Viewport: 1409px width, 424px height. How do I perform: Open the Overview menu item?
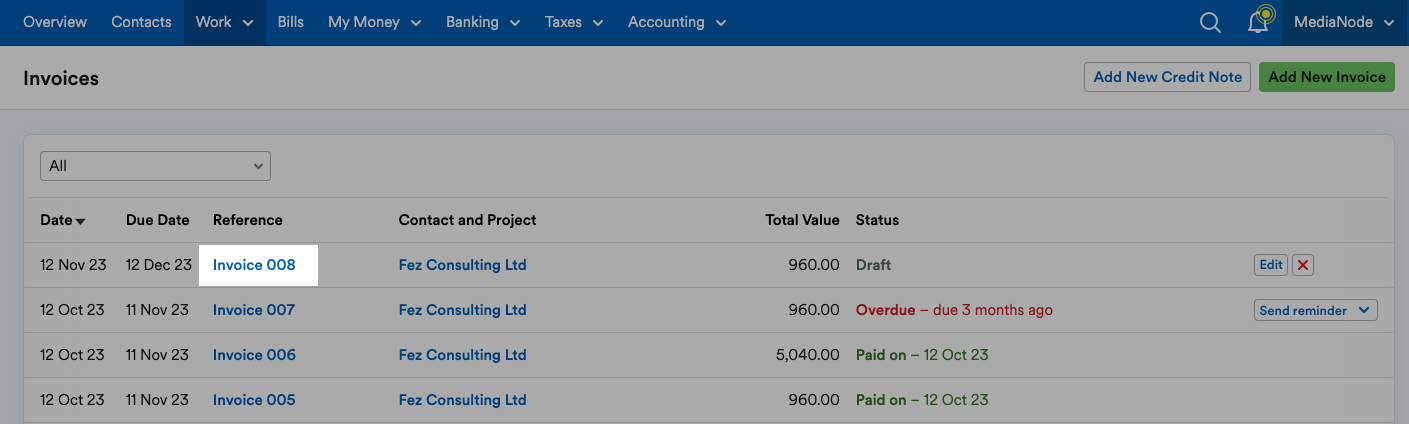pos(55,22)
